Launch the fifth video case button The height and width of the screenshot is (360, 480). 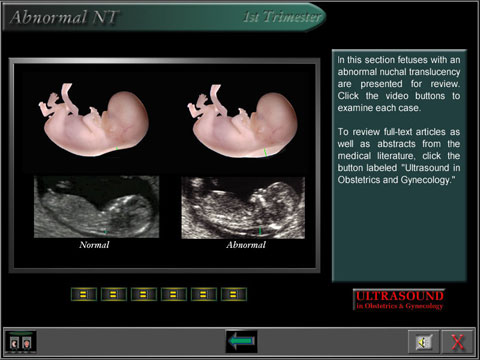pos(204,294)
